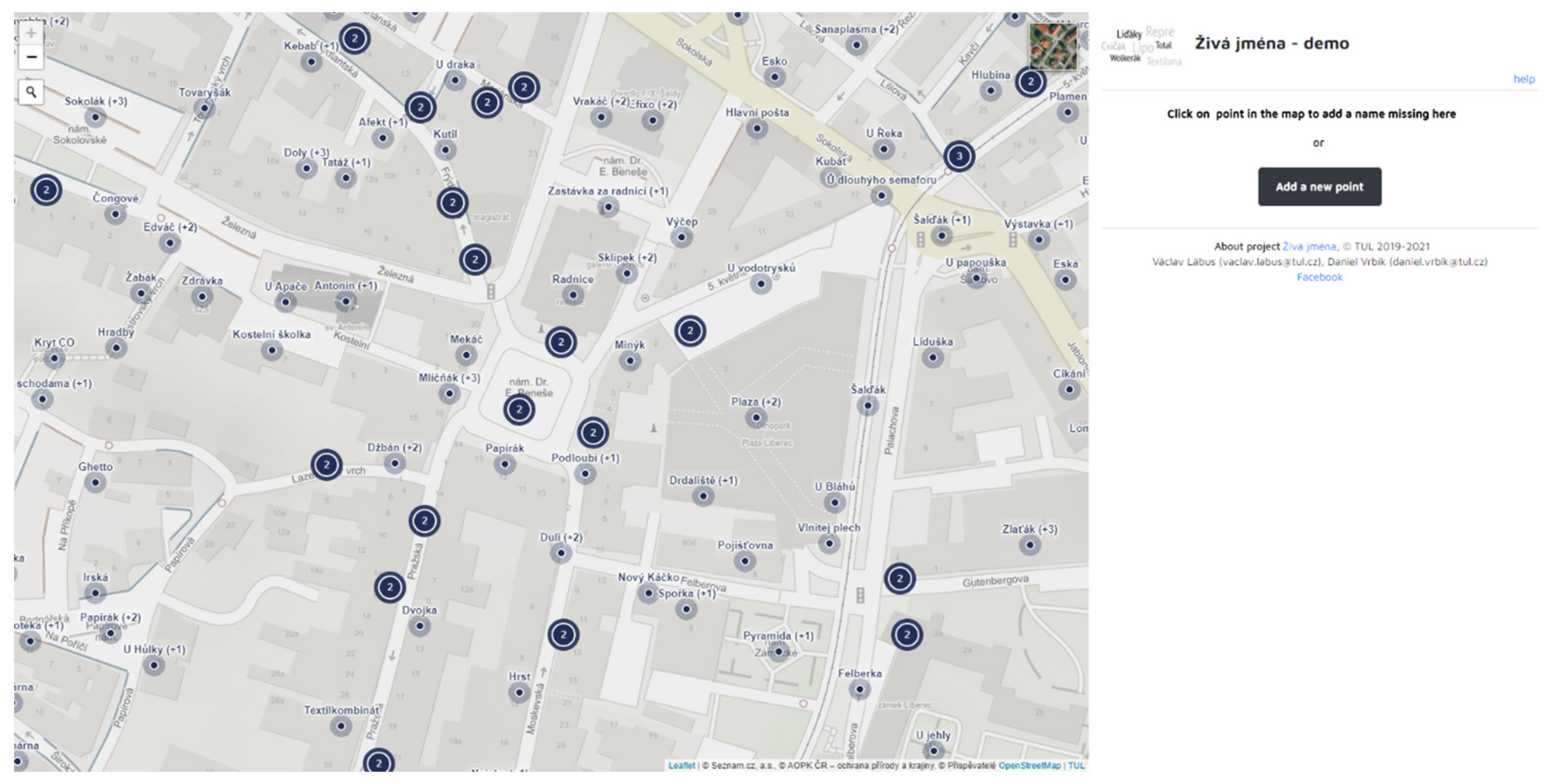
Task: Click the Kostelní školka point marker
Action: click(x=271, y=350)
